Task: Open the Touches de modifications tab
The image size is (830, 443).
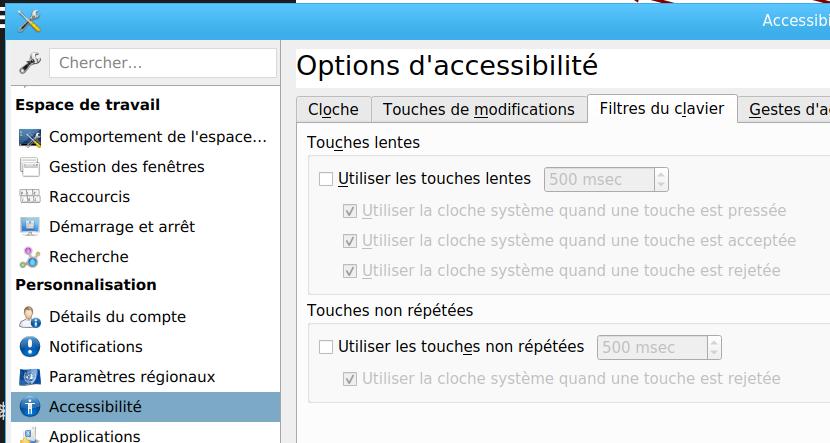Action: click(479, 110)
